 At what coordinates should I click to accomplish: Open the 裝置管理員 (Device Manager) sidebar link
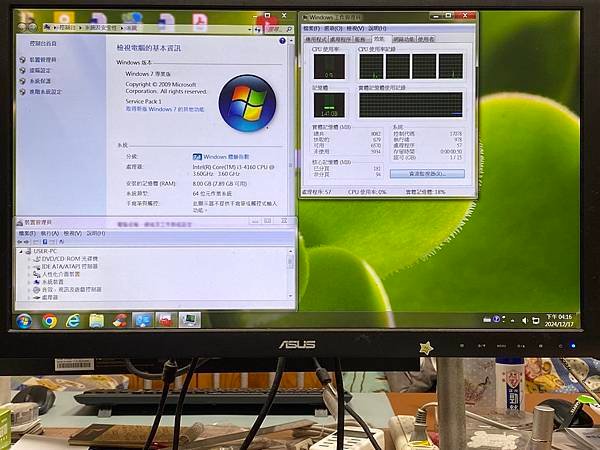(x=43, y=60)
